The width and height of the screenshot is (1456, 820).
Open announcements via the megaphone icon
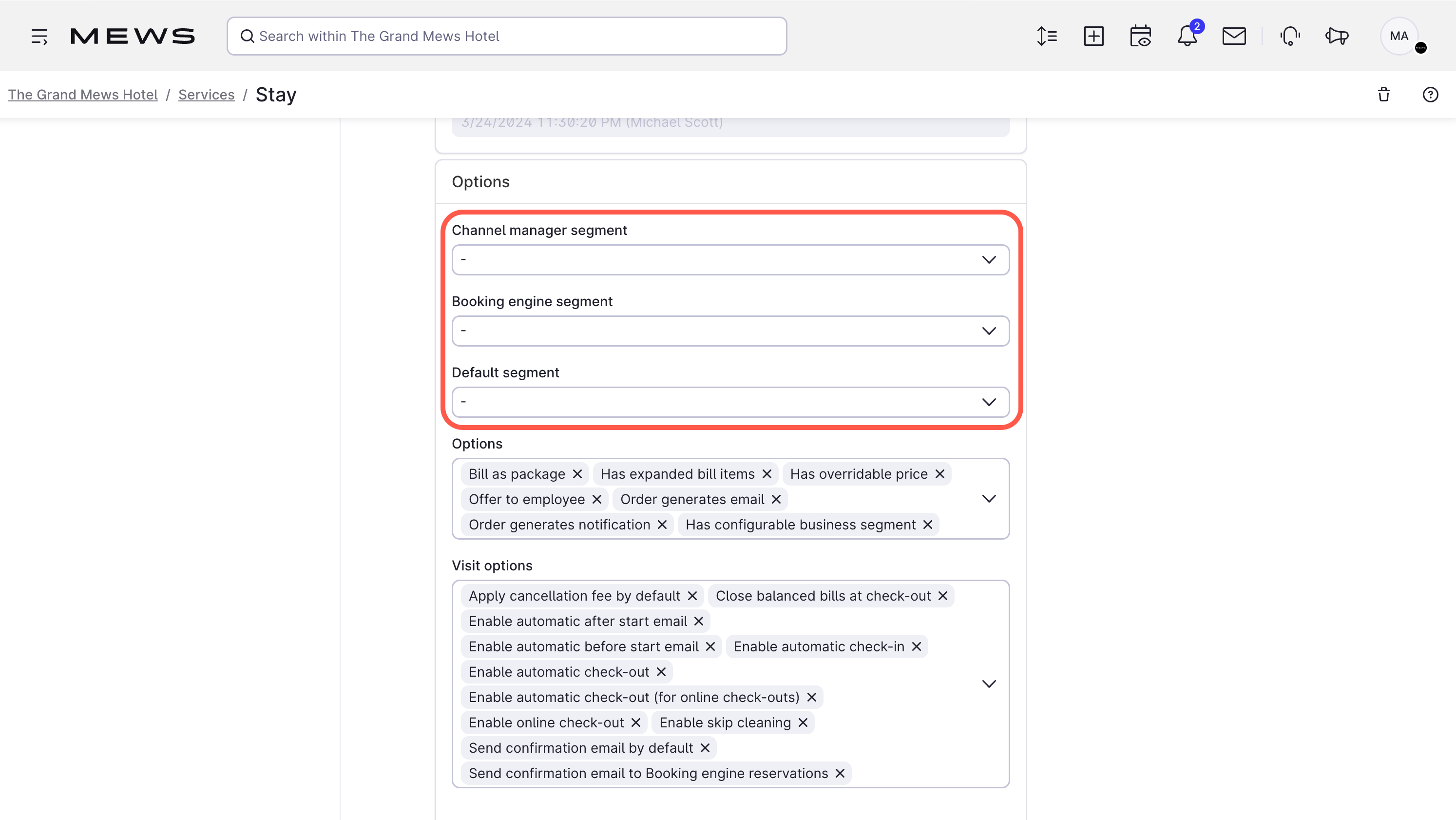pyautogui.click(x=1336, y=36)
